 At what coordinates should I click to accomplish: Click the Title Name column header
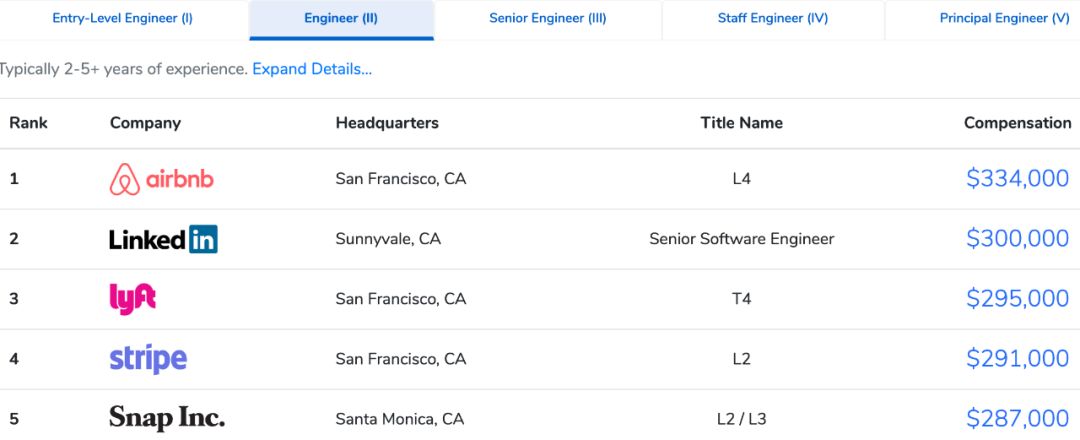[741, 123]
